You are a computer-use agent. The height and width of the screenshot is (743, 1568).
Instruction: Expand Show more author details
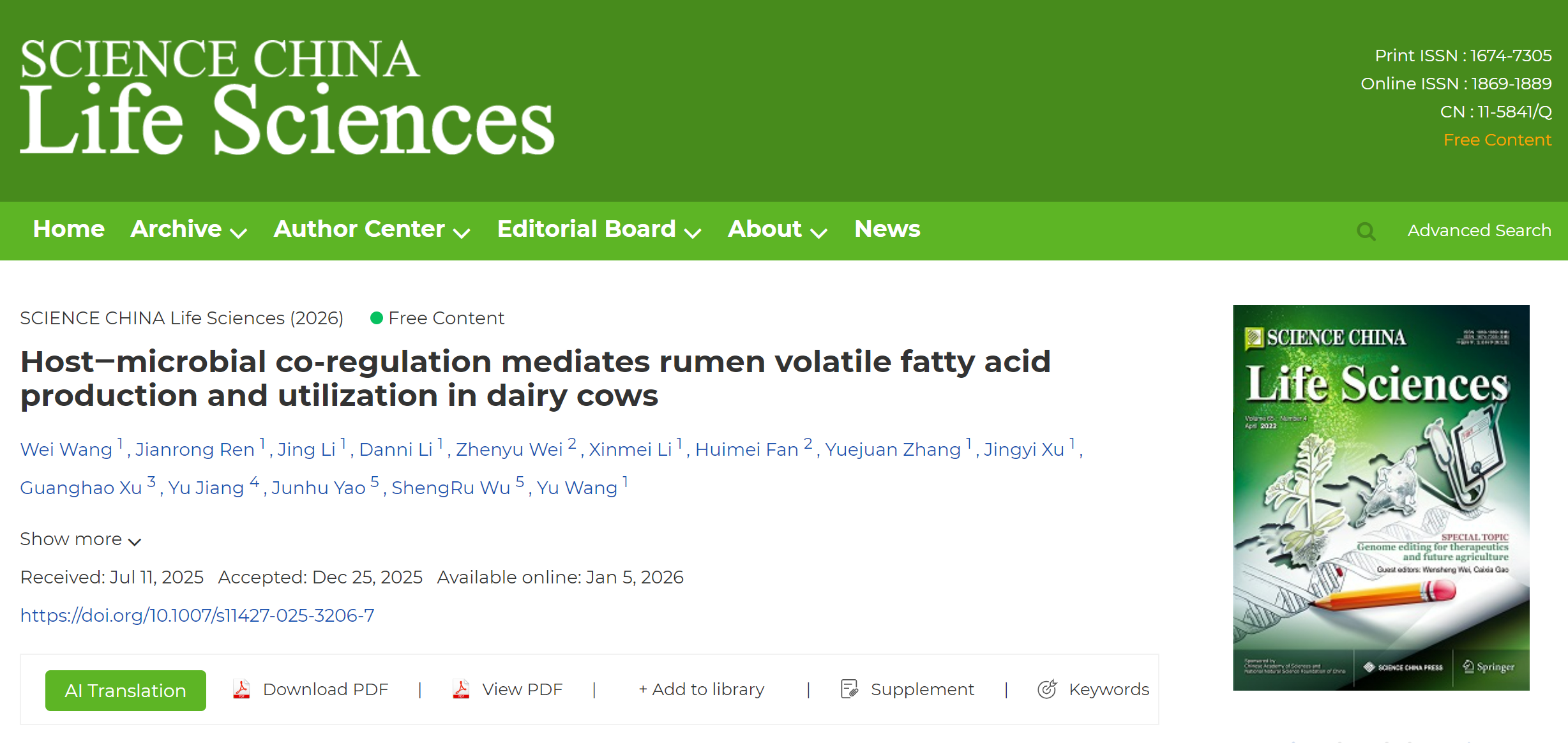point(80,539)
